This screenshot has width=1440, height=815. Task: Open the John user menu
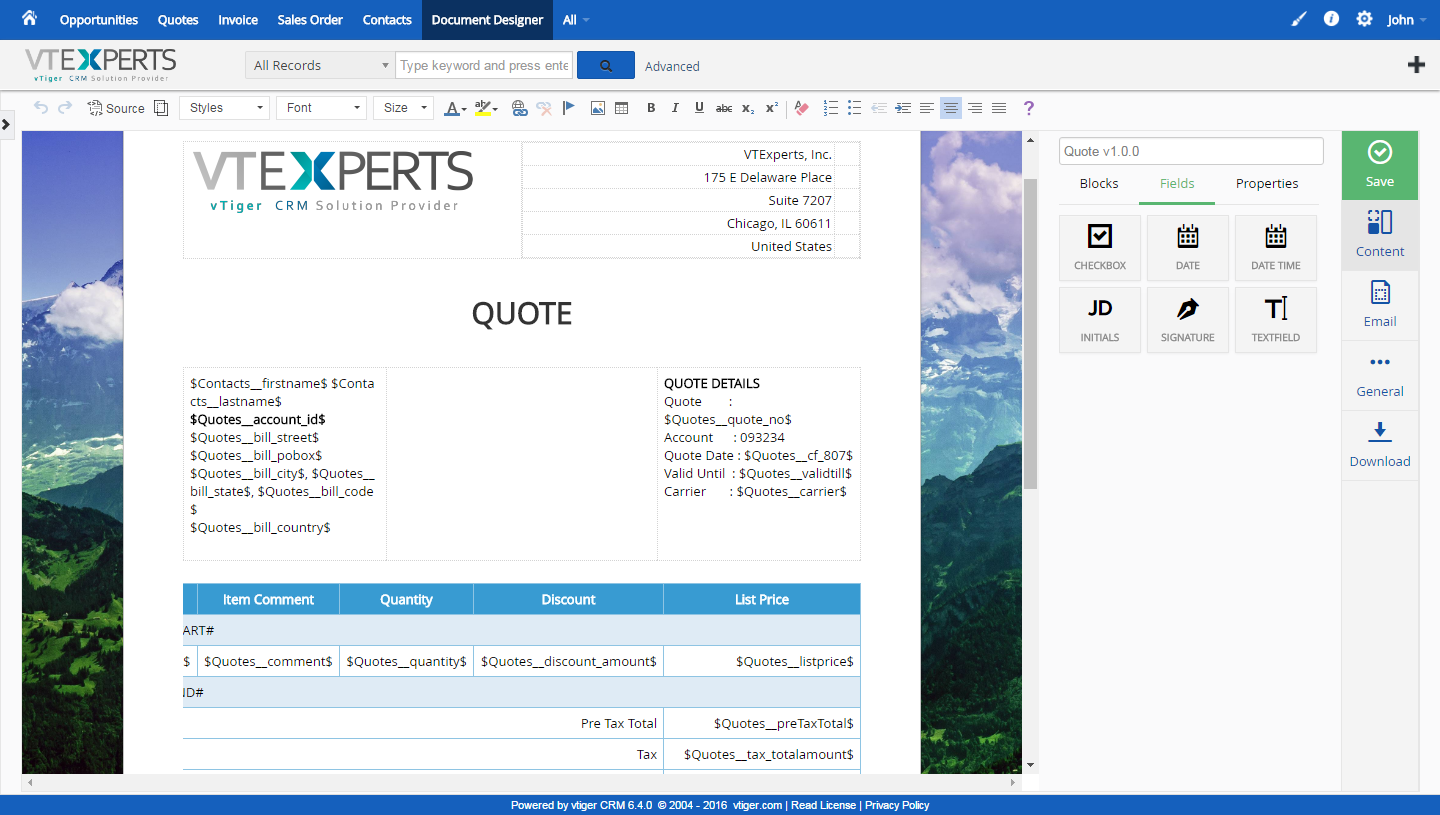click(x=1407, y=20)
